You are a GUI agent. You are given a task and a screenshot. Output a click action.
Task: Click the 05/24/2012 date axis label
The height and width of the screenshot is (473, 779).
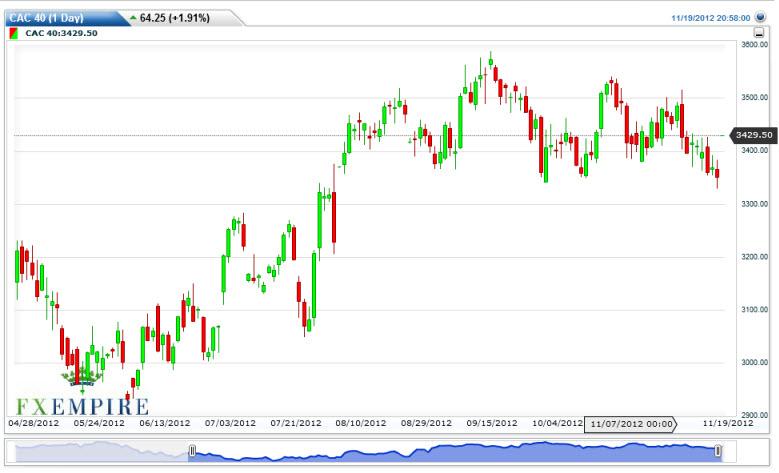pos(99,423)
